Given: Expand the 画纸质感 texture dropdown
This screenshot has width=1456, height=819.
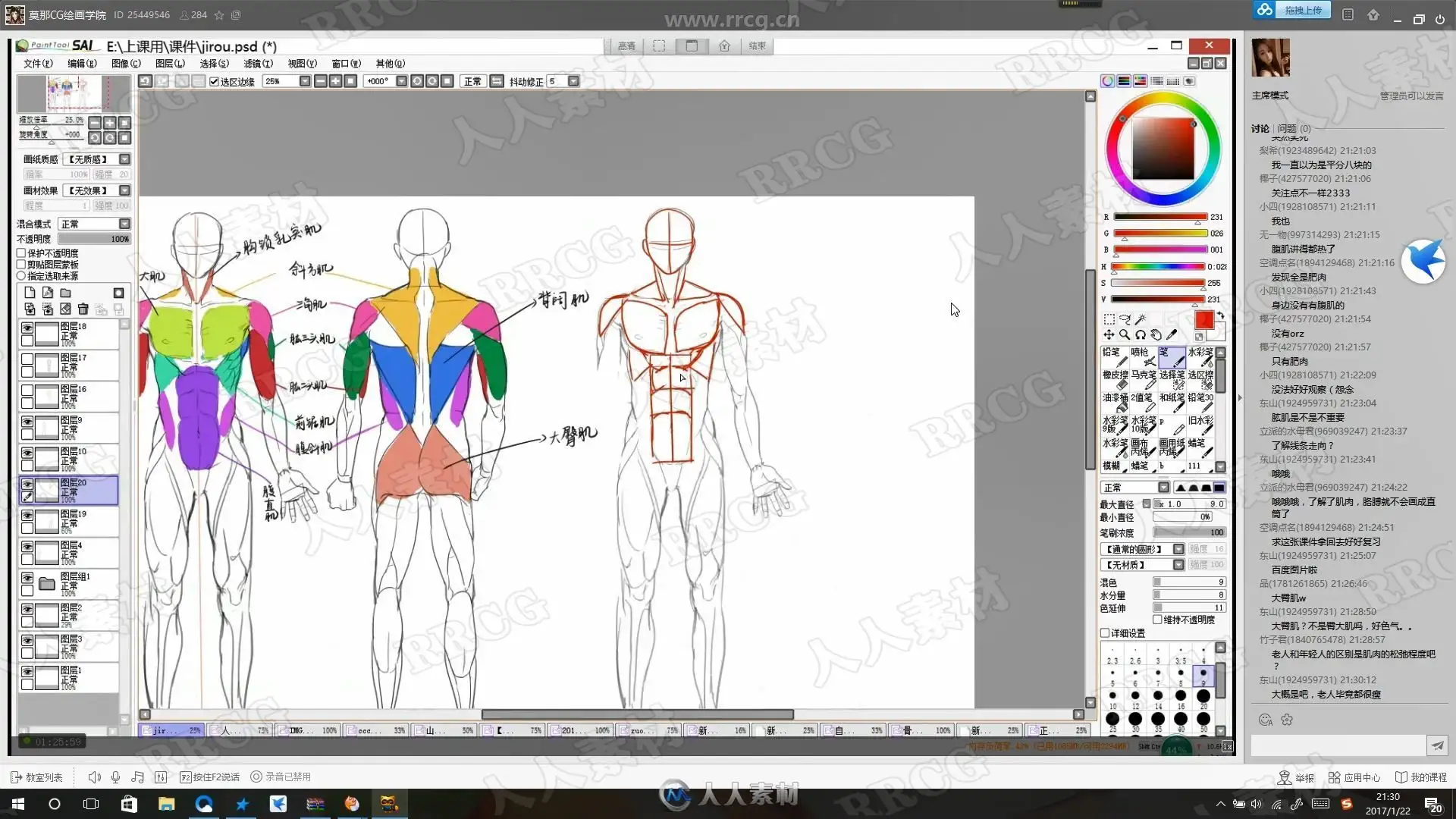Looking at the screenshot, I should click(x=124, y=159).
